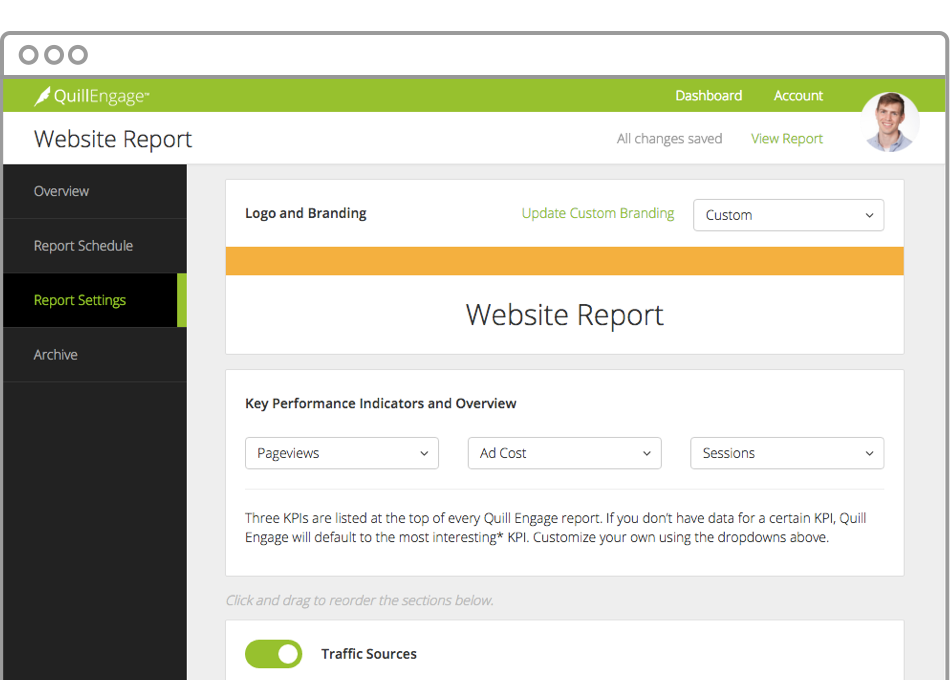Click the View Report link
This screenshot has width=950, height=680.
tap(786, 139)
